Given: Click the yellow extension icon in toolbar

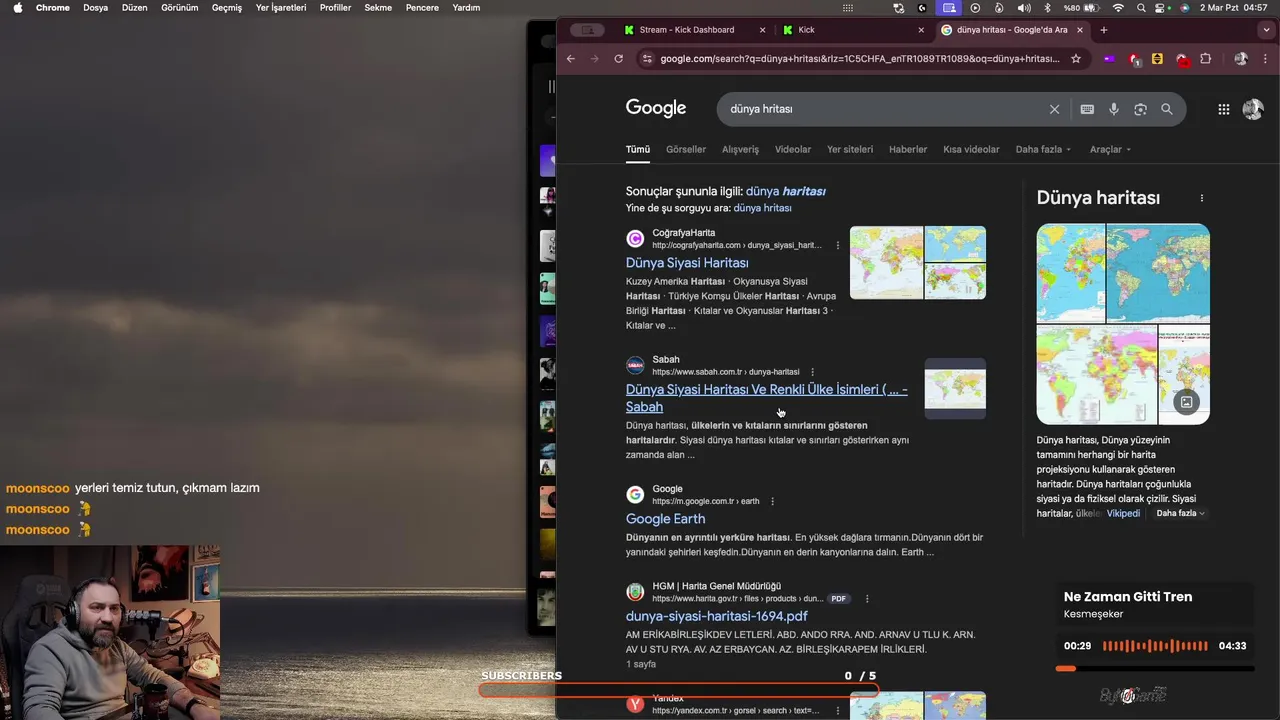Looking at the screenshot, I should [1158, 59].
